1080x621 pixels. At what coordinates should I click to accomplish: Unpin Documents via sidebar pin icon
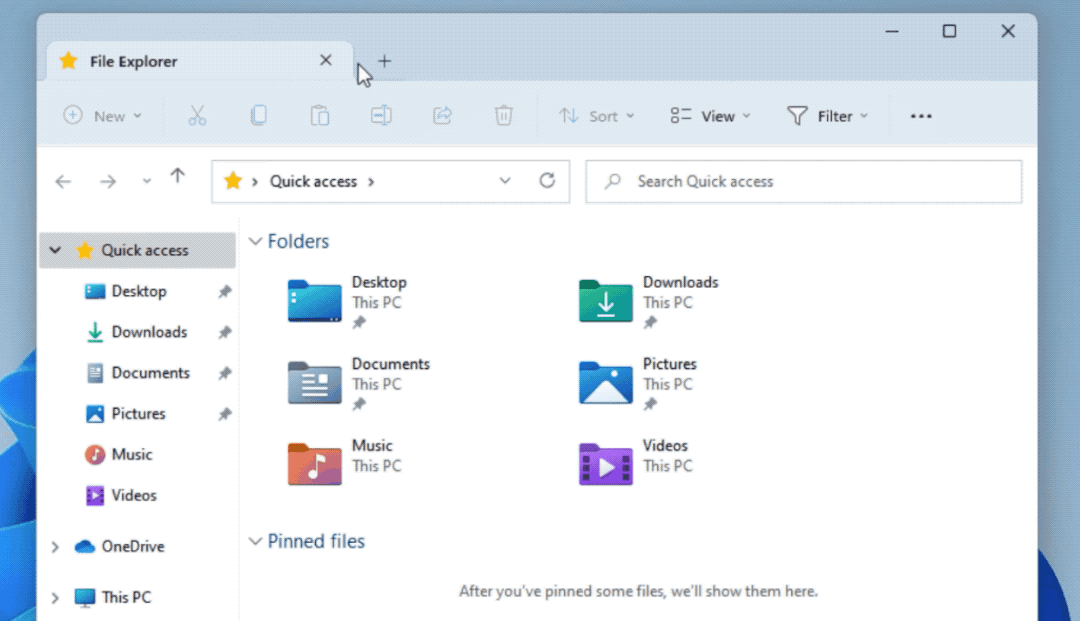225,373
